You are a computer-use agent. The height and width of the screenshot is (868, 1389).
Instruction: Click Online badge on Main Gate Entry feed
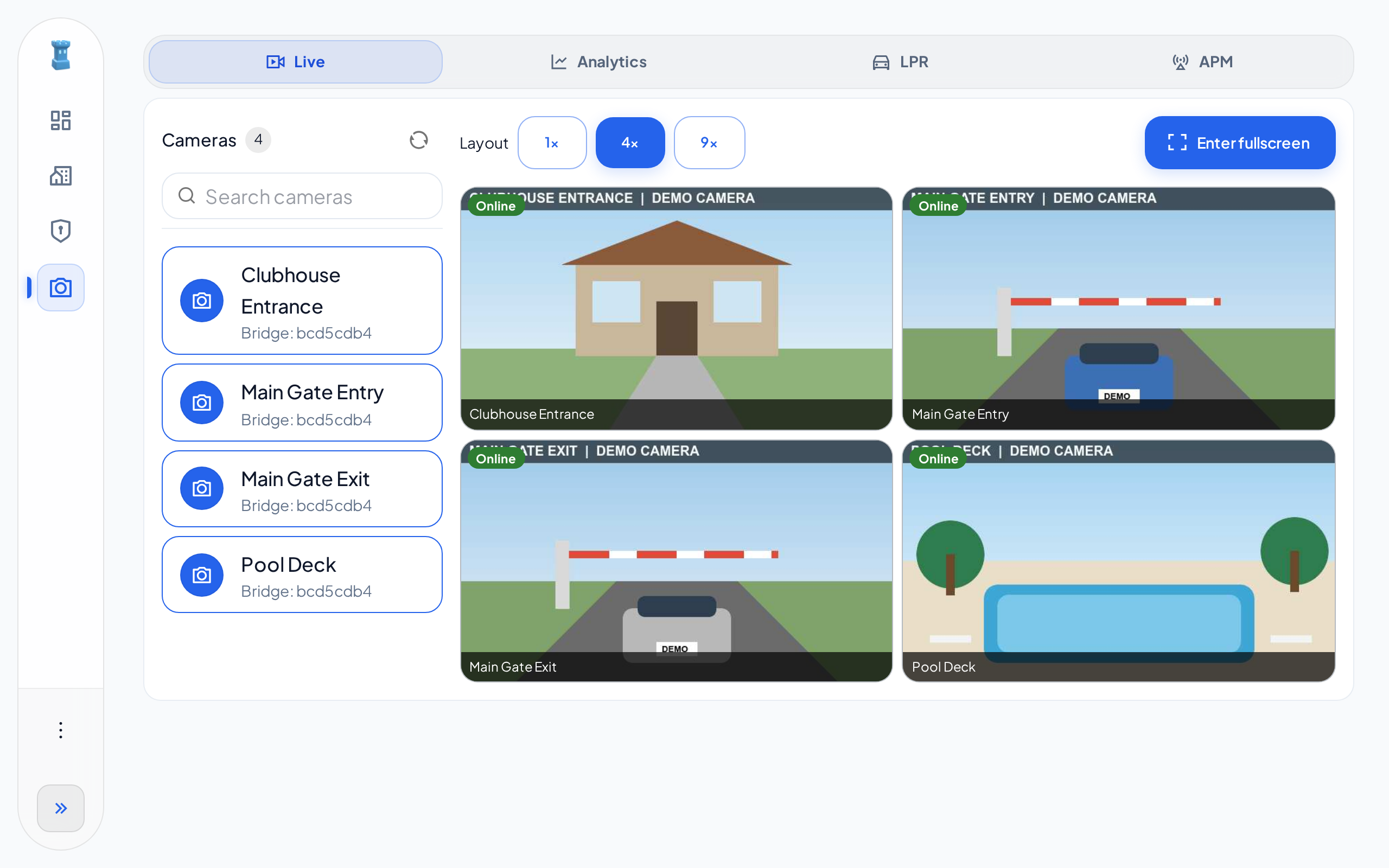[x=939, y=206]
